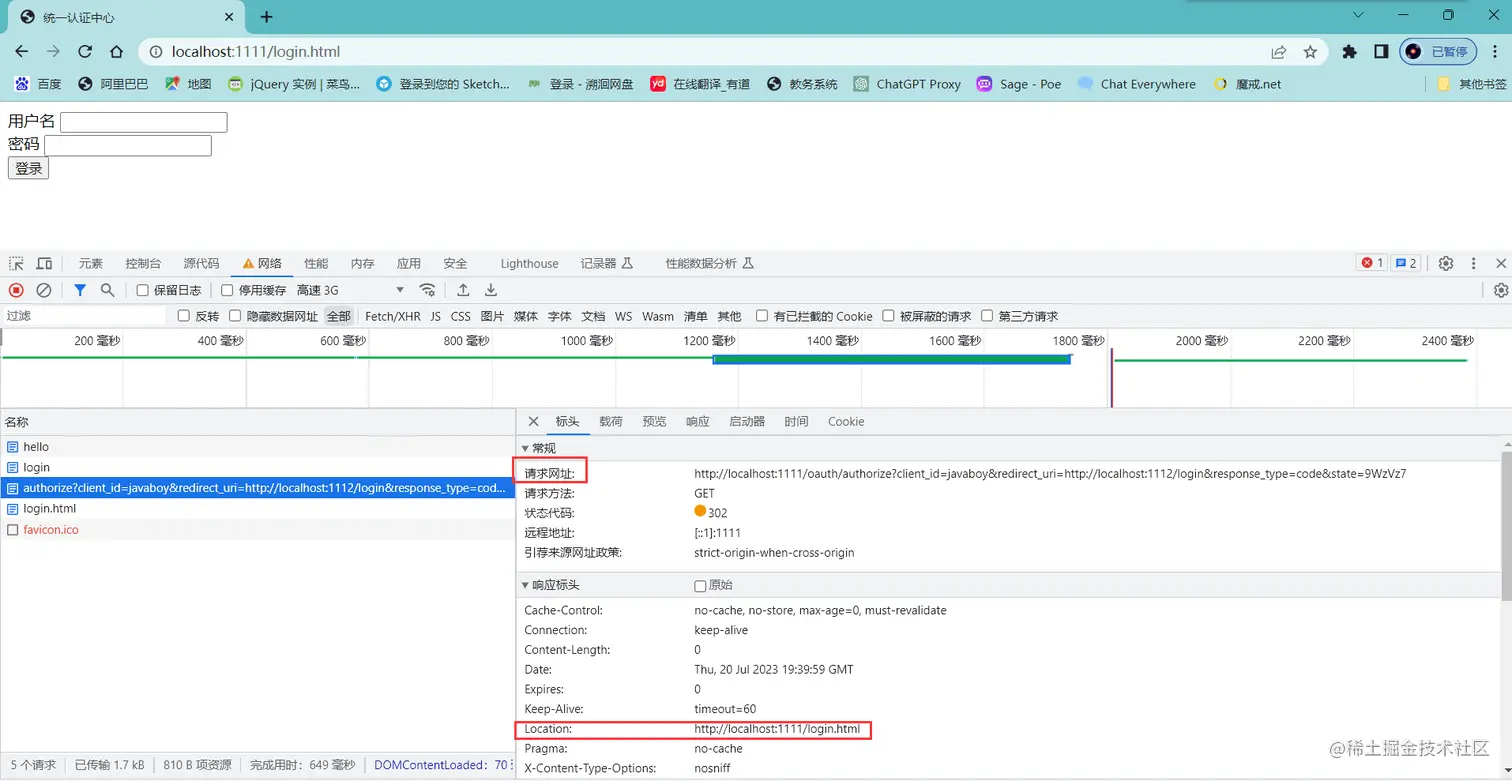Check the 原始 response headers checkbox
The height and width of the screenshot is (781, 1512).
point(700,586)
